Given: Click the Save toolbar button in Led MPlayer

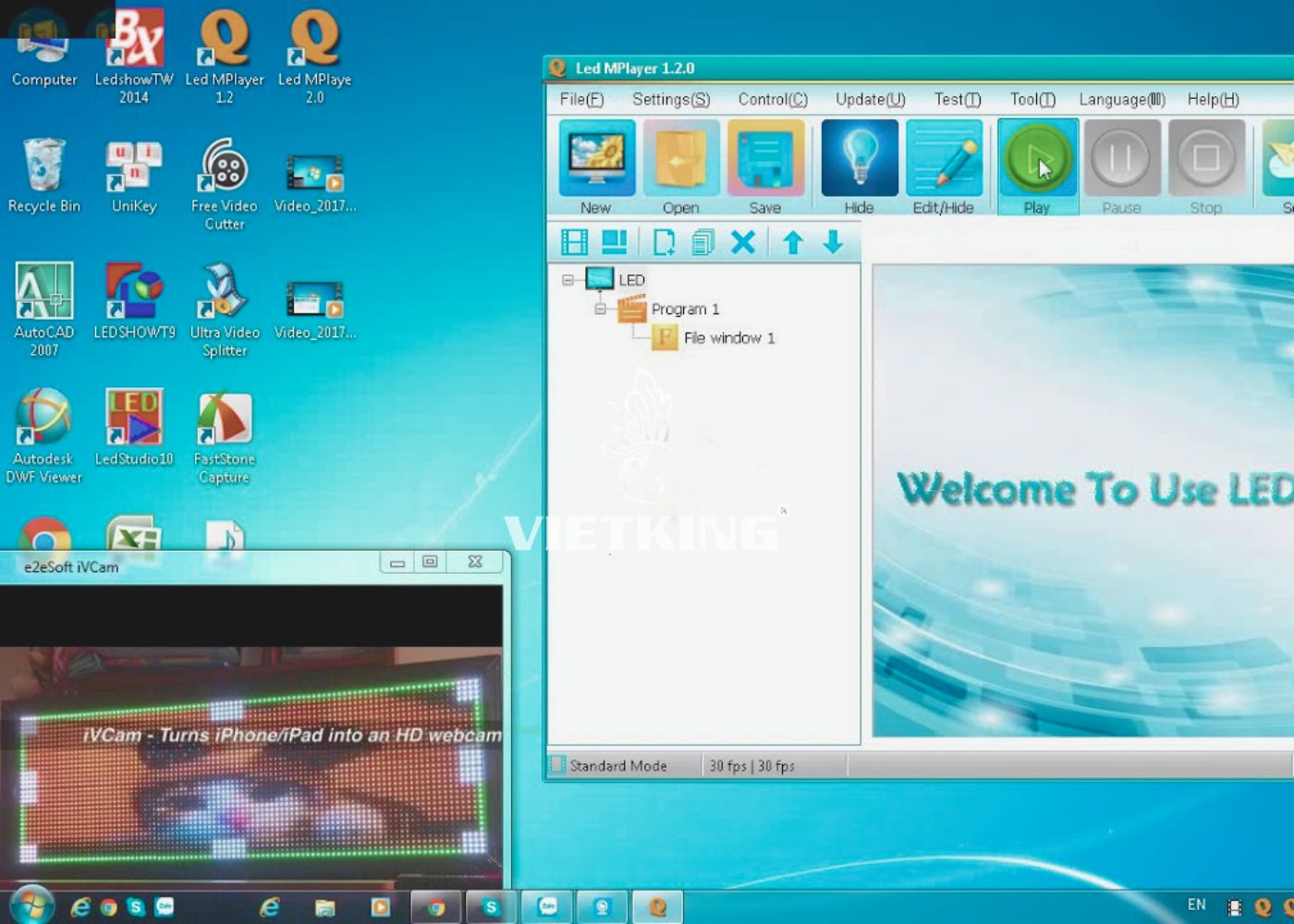Looking at the screenshot, I should (x=765, y=167).
